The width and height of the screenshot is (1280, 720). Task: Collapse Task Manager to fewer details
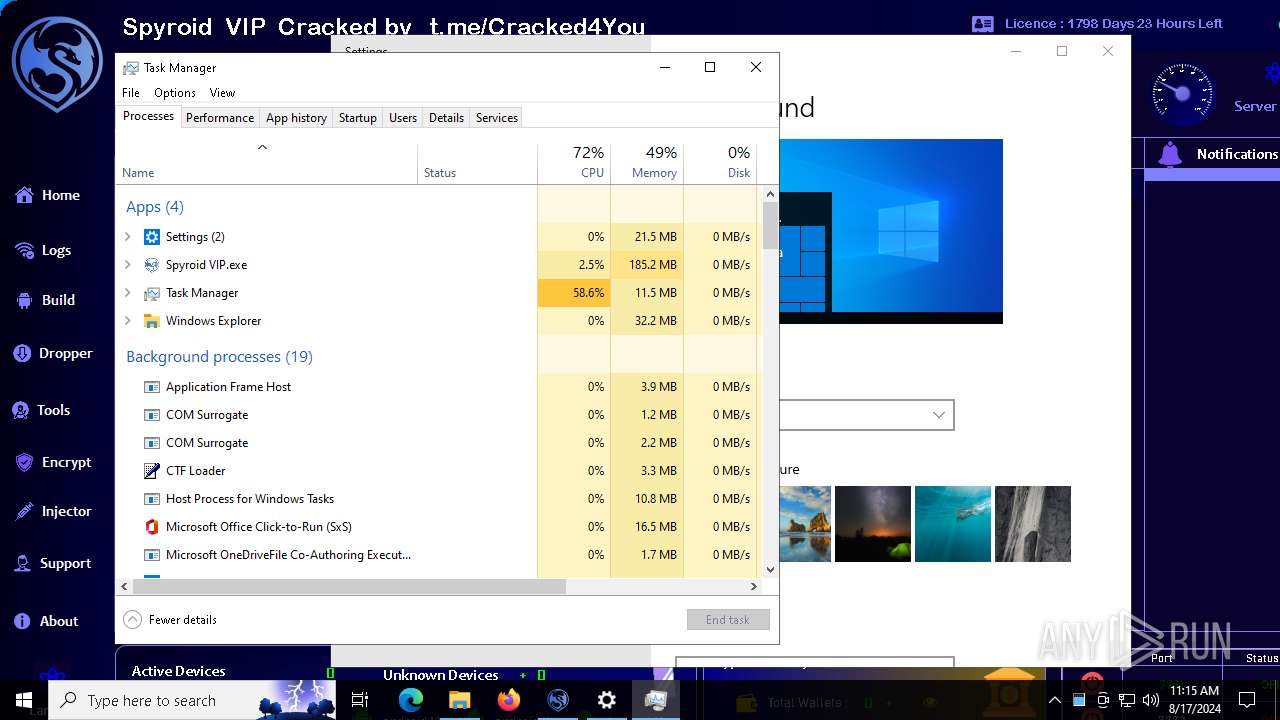(x=170, y=620)
